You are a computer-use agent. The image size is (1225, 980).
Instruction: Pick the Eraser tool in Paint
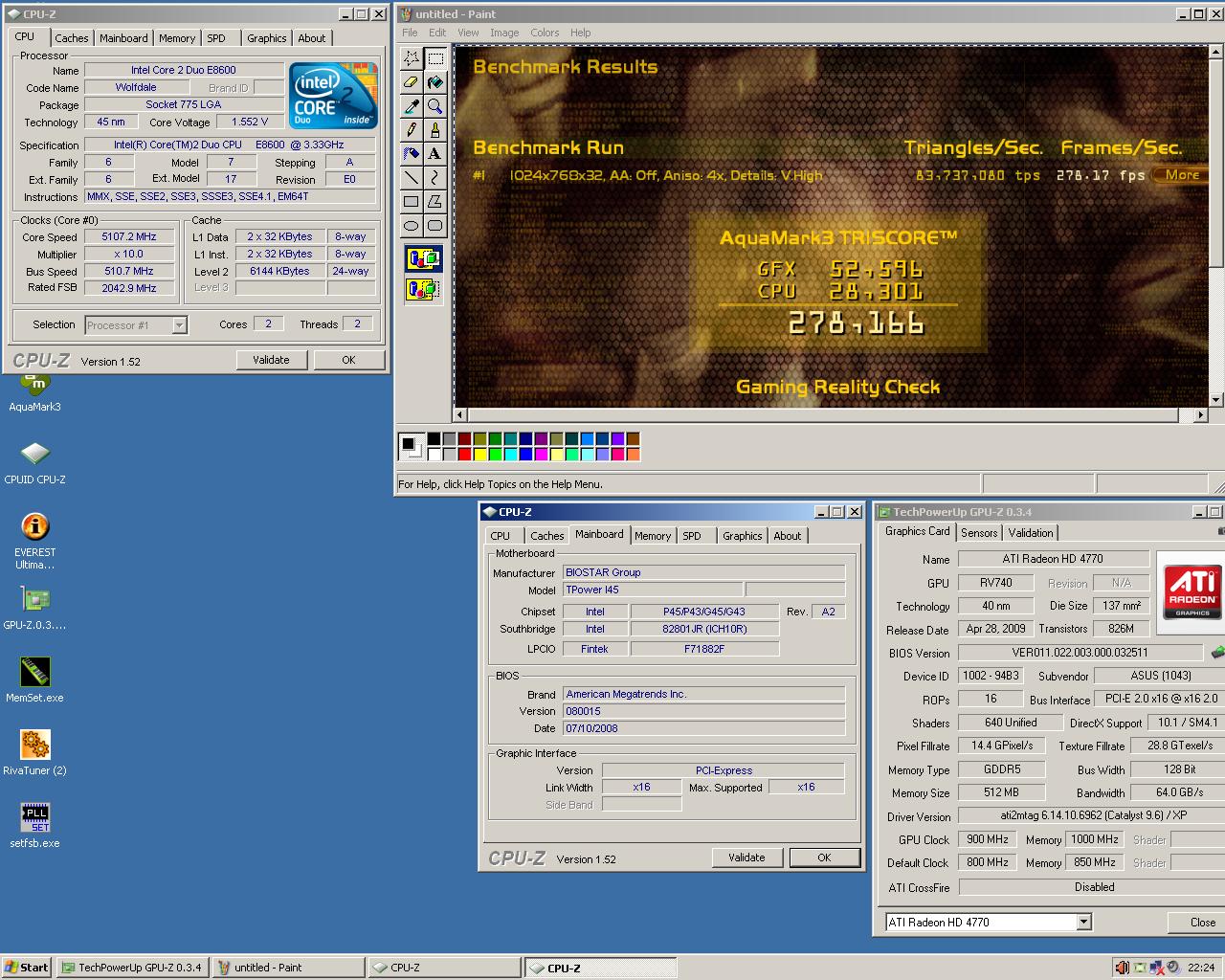pyautogui.click(x=412, y=82)
